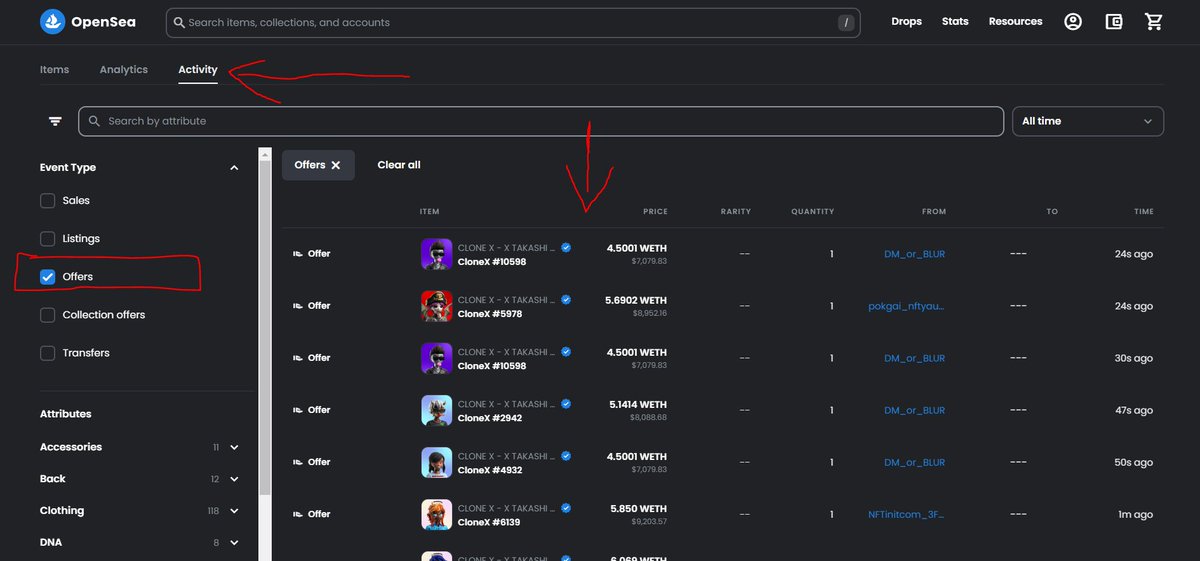Open the shopping cart icon

click(1154, 21)
